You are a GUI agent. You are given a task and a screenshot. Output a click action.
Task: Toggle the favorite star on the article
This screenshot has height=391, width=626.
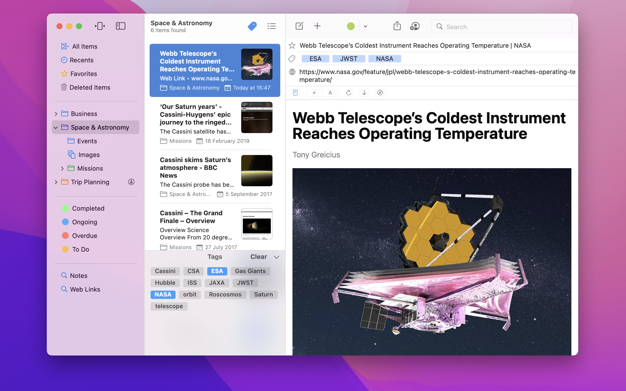(x=292, y=46)
